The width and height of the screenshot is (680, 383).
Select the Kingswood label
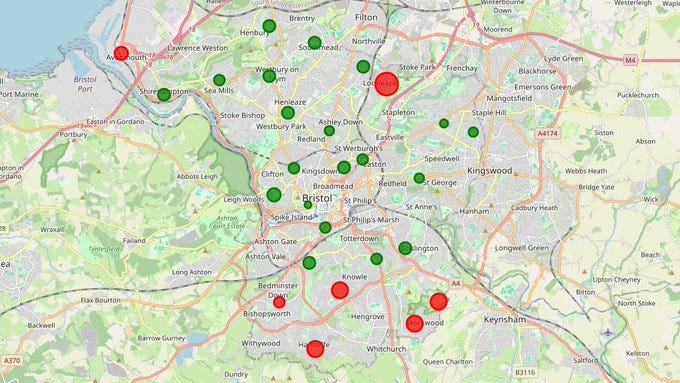(x=490, y=170)
